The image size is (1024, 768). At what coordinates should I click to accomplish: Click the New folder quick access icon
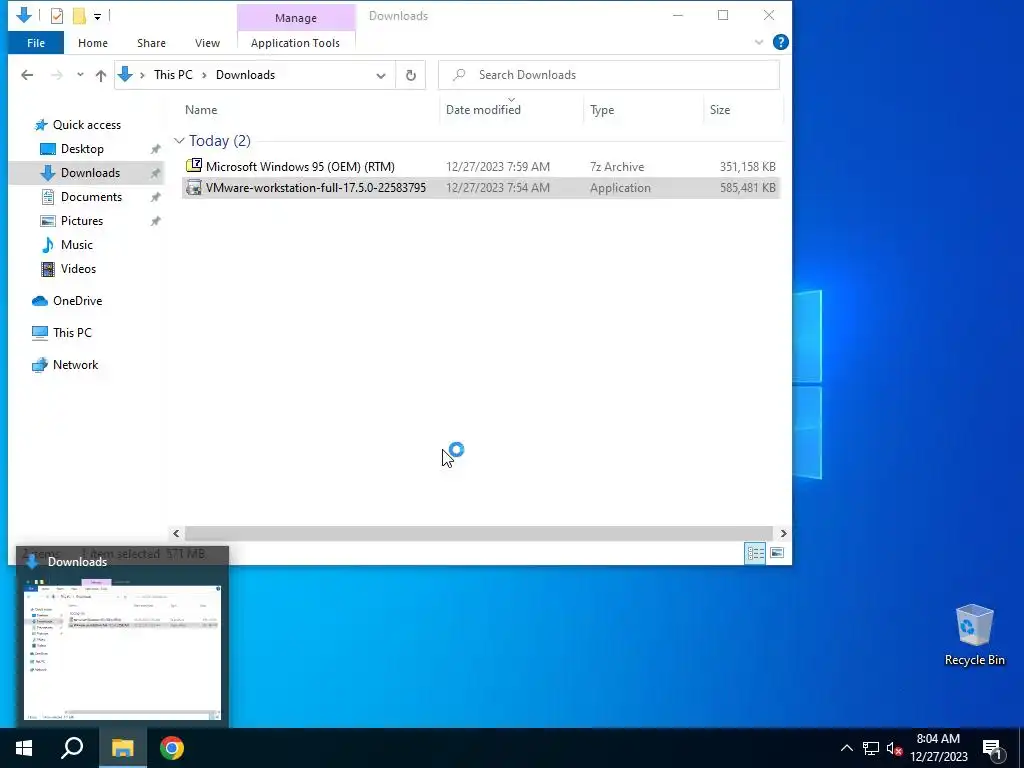point(78,16)
